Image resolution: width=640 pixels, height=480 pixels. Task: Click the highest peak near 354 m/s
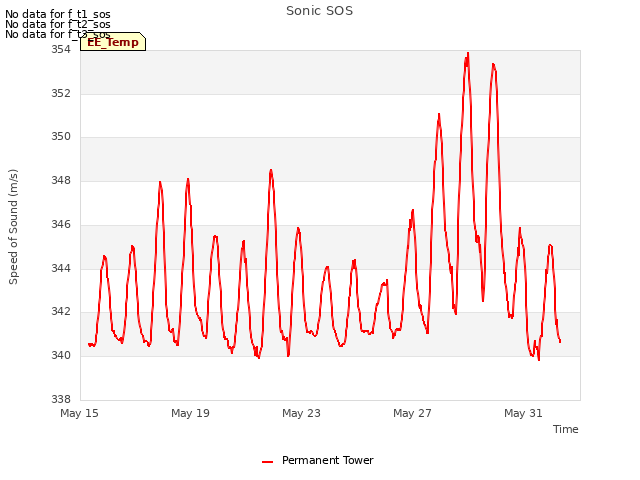(x=468, y=53)
